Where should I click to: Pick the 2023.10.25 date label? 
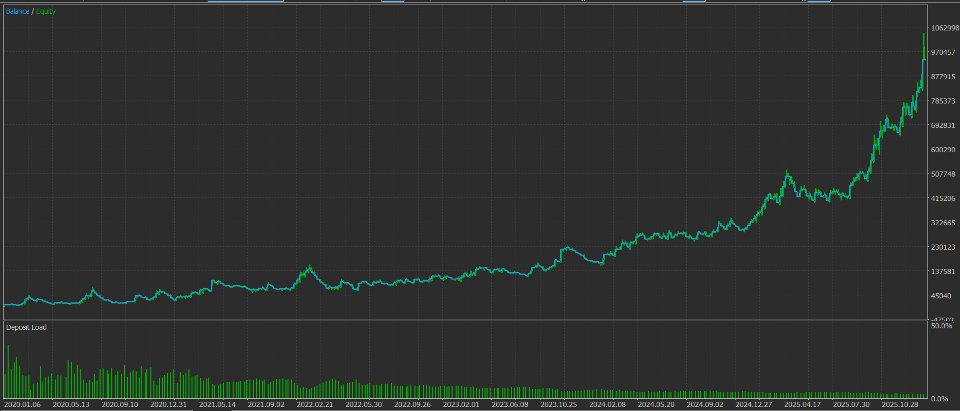coord(559,405)
